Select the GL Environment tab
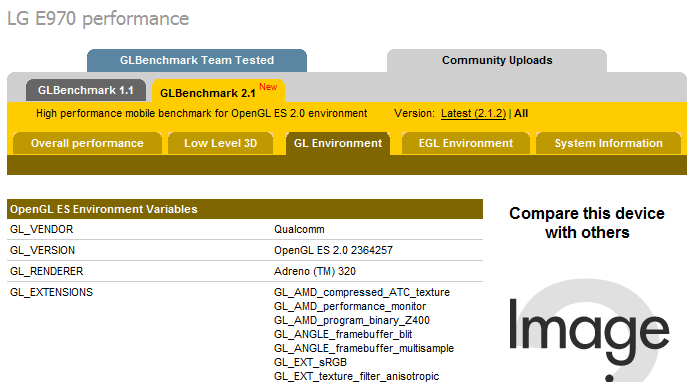This screenshot has width=692, height=382. 338,143
